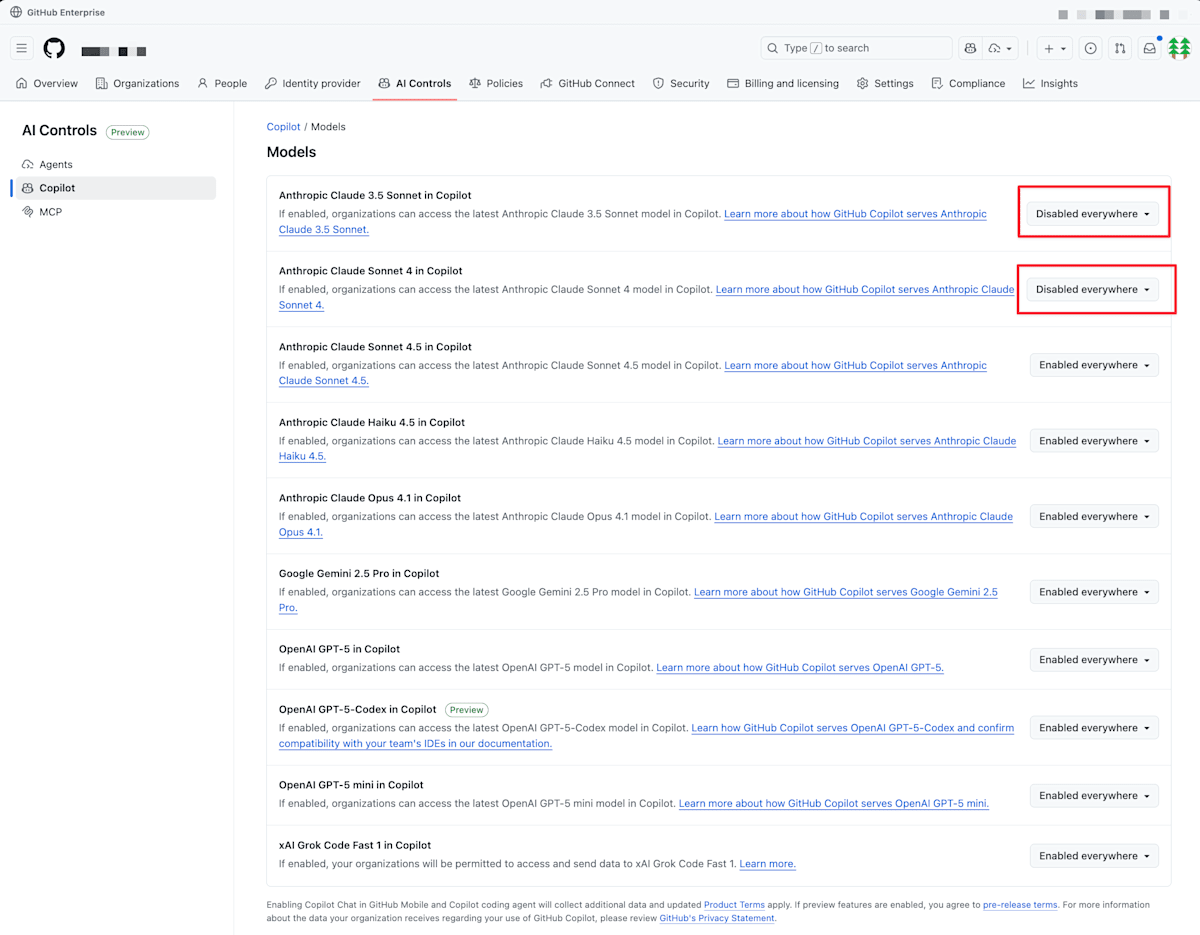1200x935 pixels.
Task: Open GitHub's Privacy Statement link
Action: (x=717, y=918)
